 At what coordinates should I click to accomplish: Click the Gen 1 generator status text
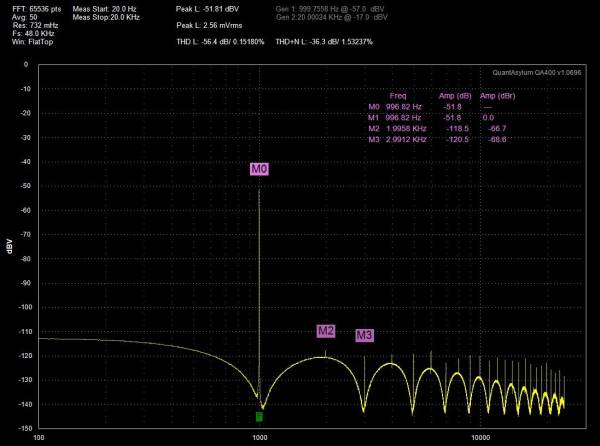(330, 9)
